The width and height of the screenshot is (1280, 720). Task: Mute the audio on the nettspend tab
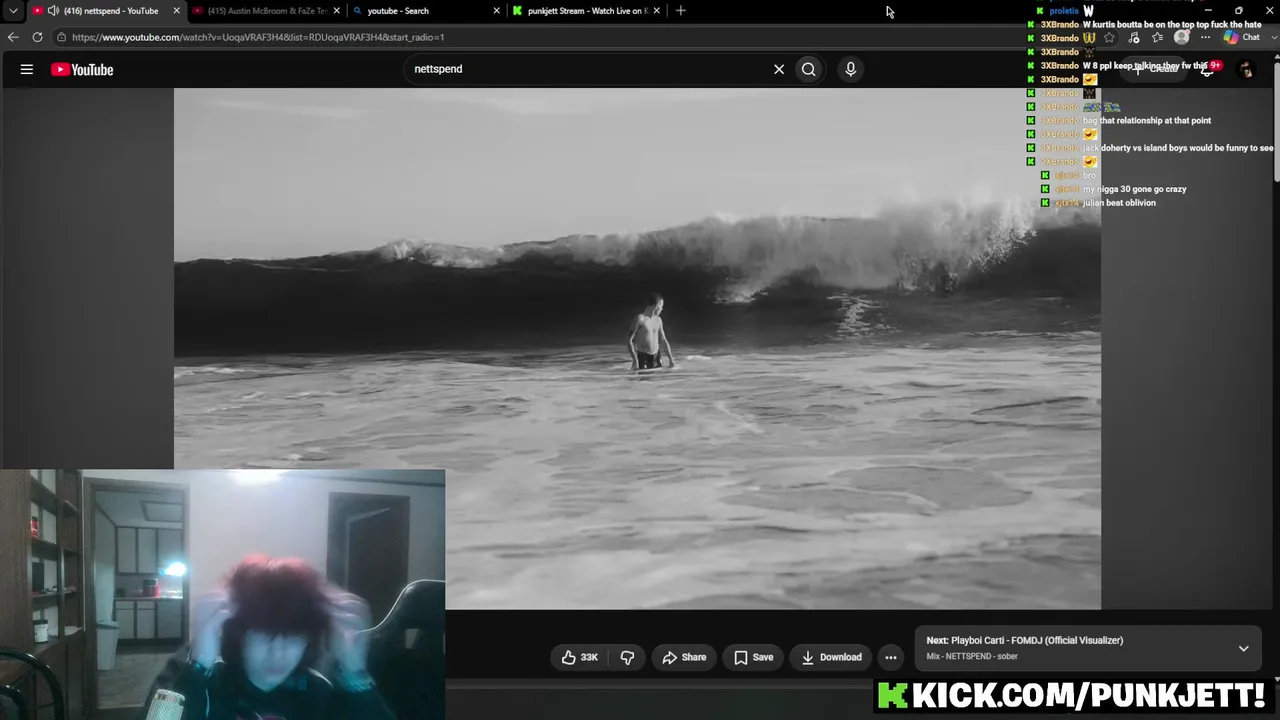53,11
